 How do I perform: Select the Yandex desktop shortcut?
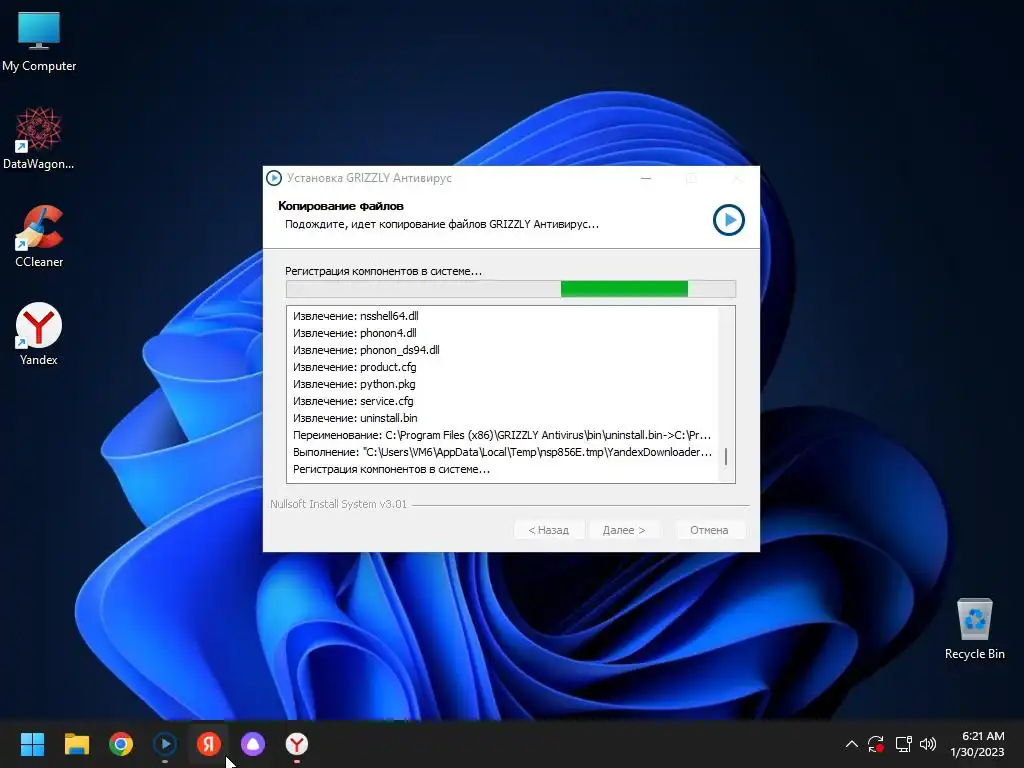[x=39, y=334]
